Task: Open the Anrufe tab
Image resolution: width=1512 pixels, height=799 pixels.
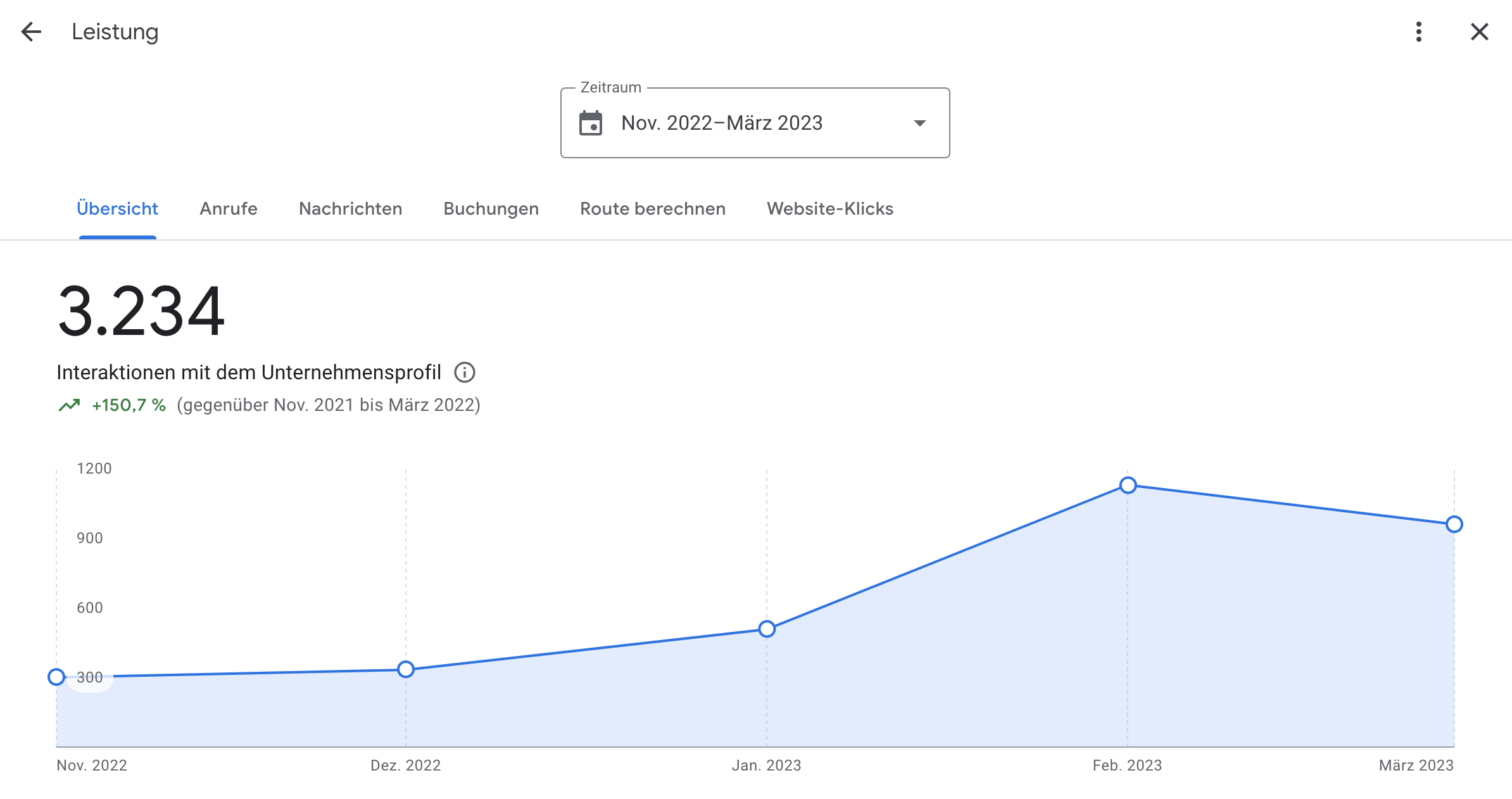Action: 229,209
